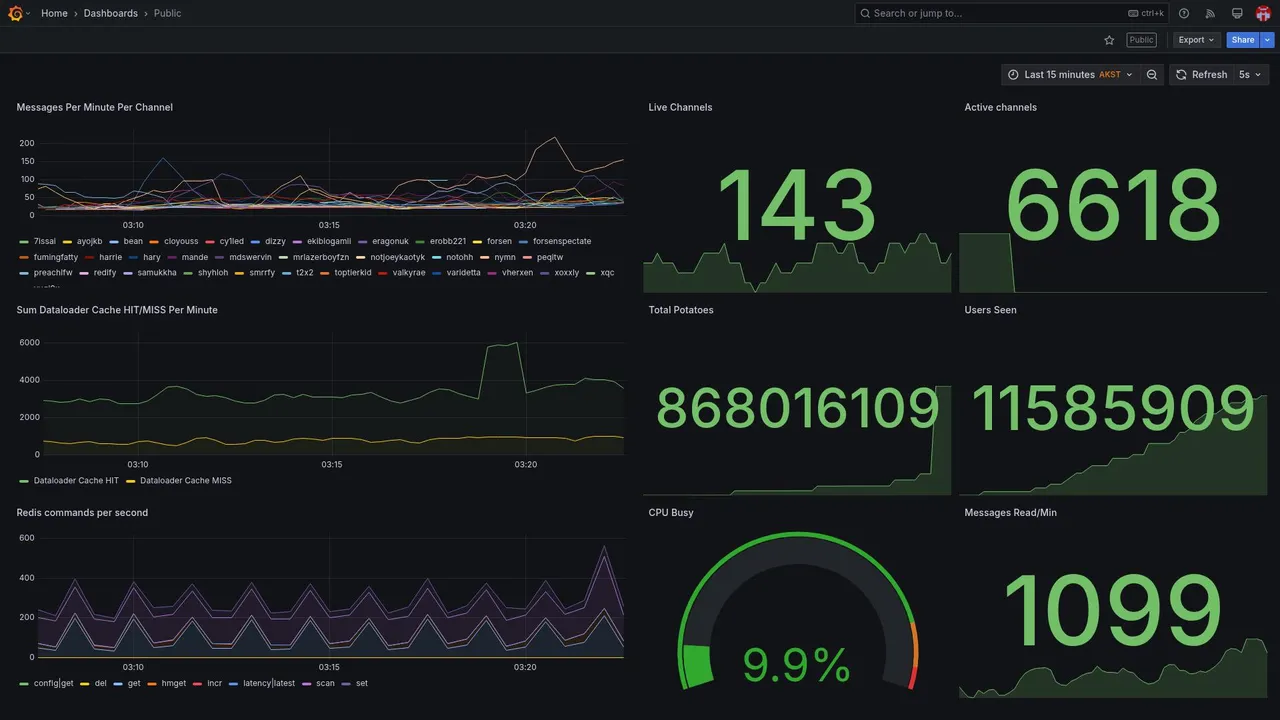Zoom out the time range
1280x720 pixels.
[1152, 75]
